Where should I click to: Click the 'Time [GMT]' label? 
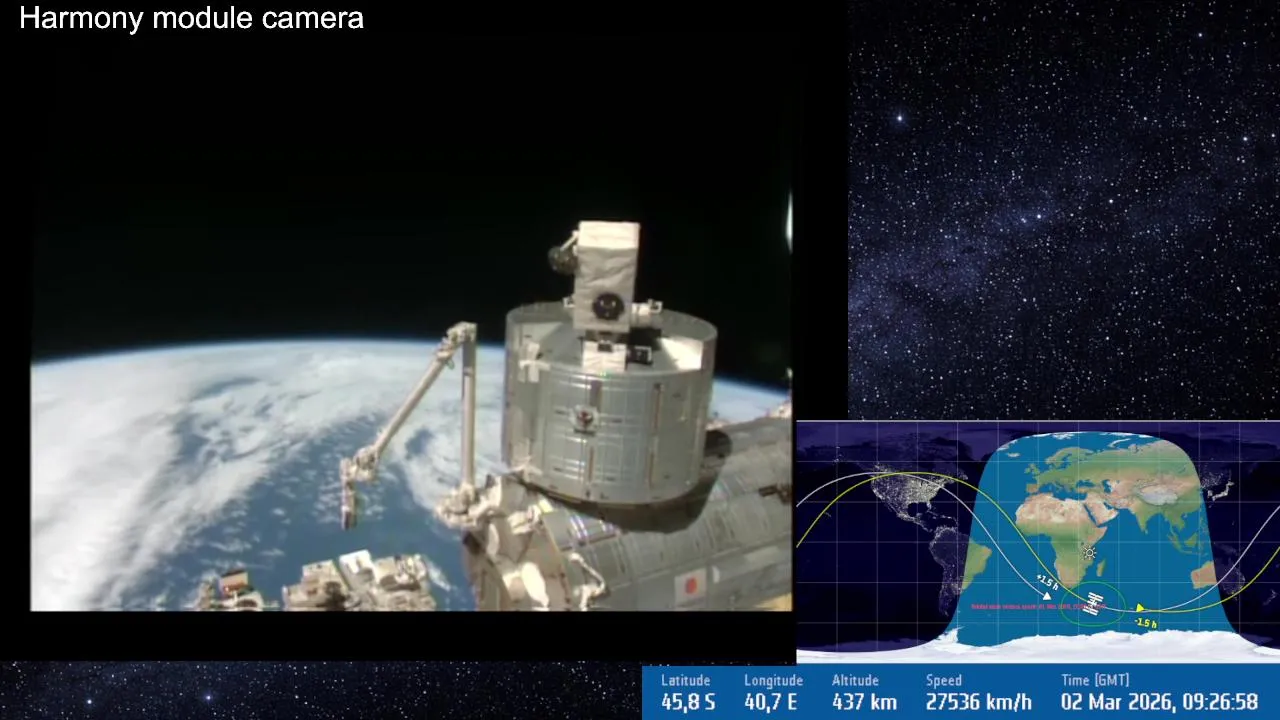click(x=1095, y=681)
